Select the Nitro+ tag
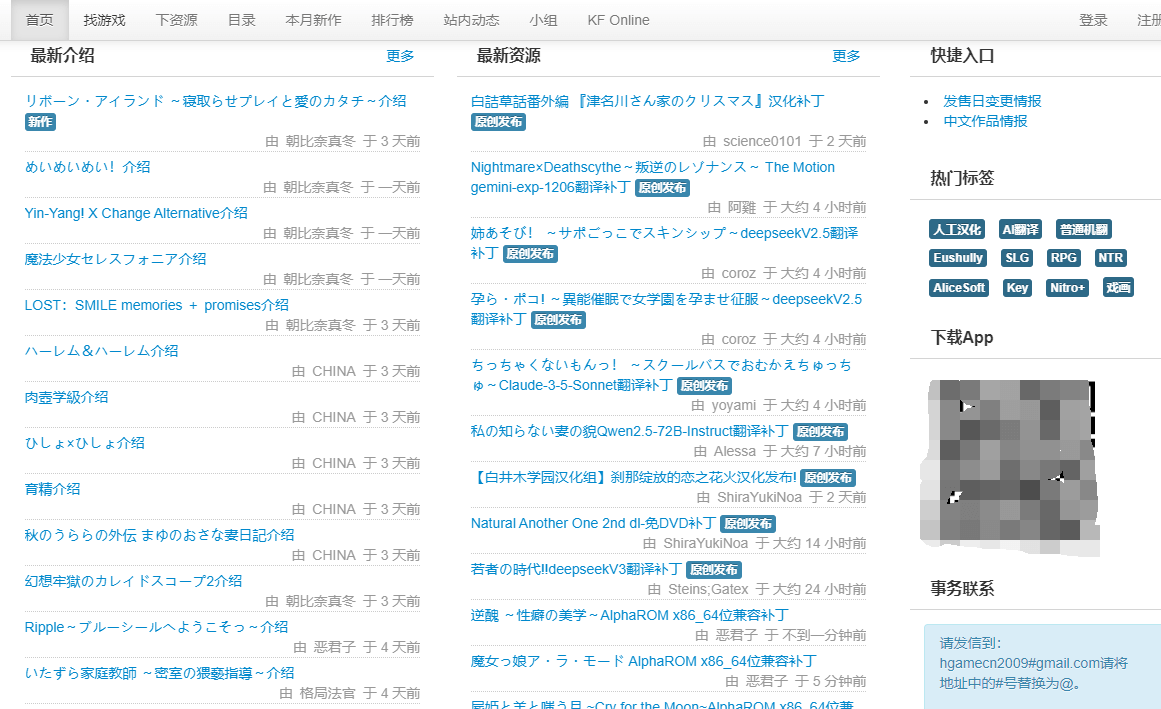The image size is (1161, 709). pyautogui.click(x=1067, y=288)
